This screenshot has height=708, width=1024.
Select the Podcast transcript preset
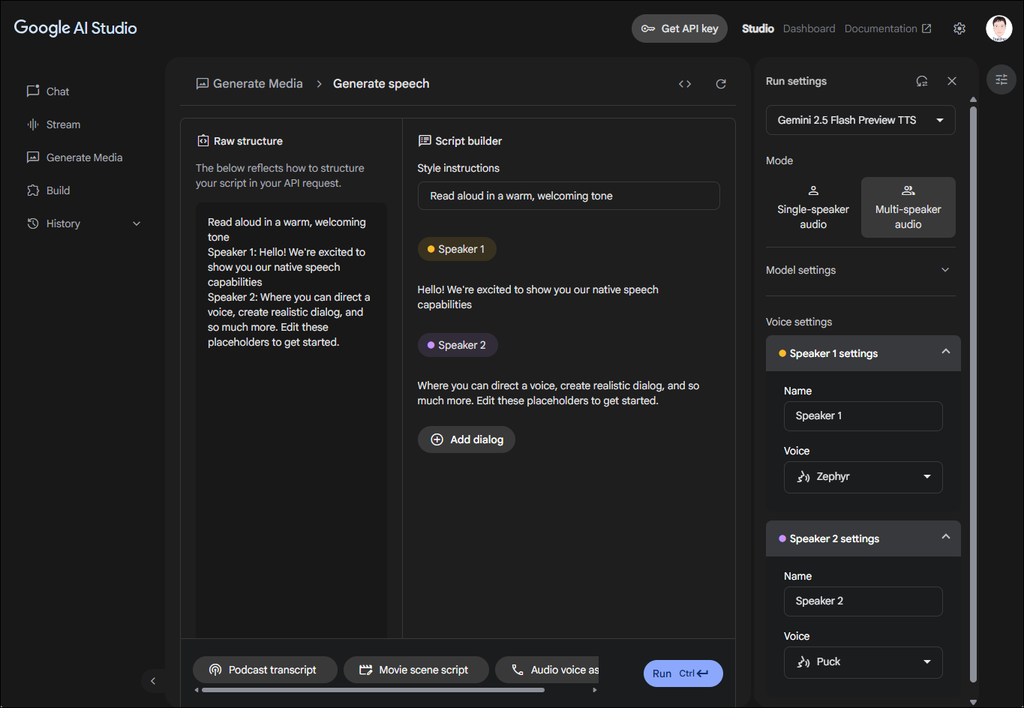[264, 670]
